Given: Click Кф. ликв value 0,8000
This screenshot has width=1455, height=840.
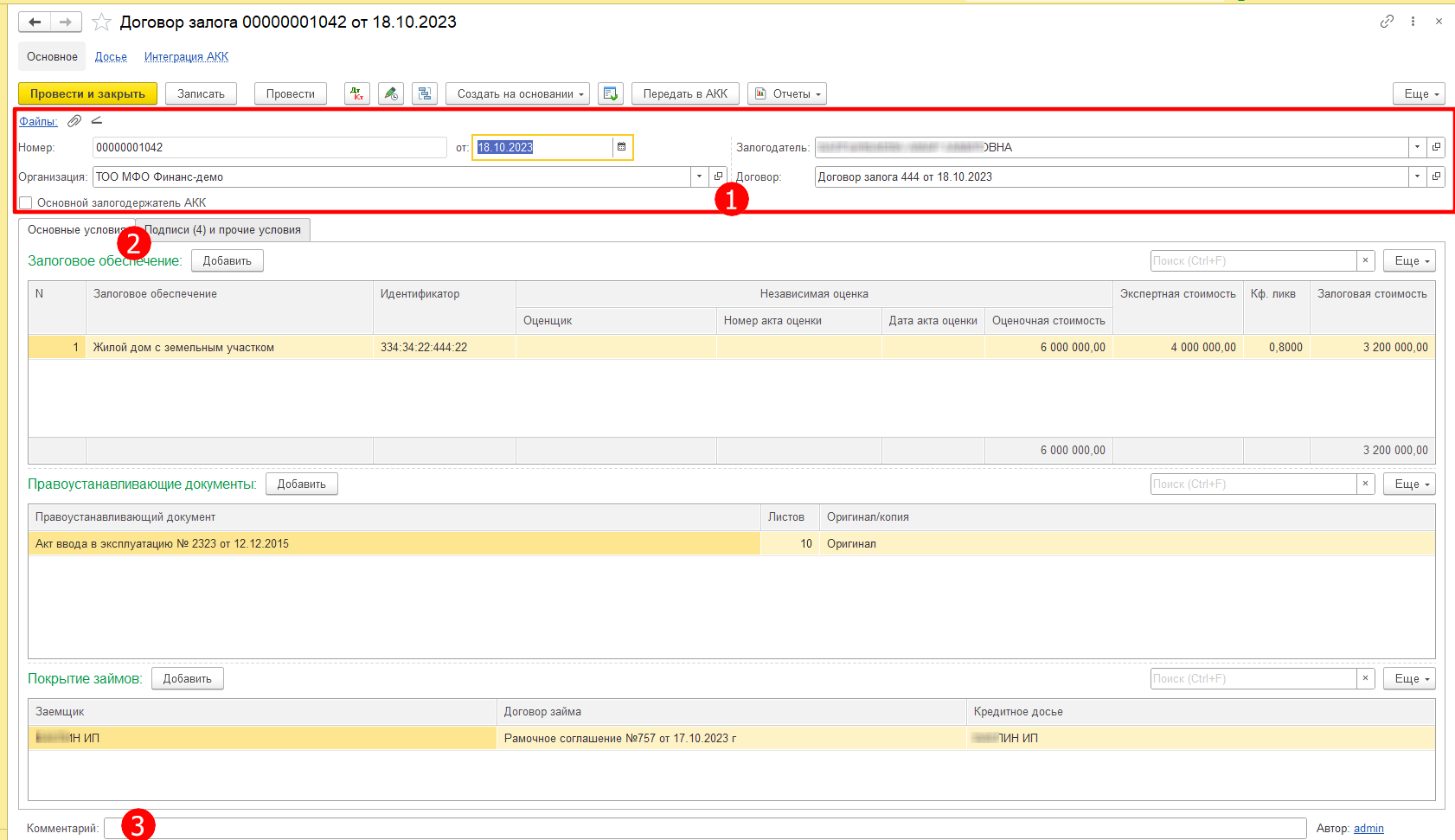Looking at the screenshot, I should tap(1277, 347).
